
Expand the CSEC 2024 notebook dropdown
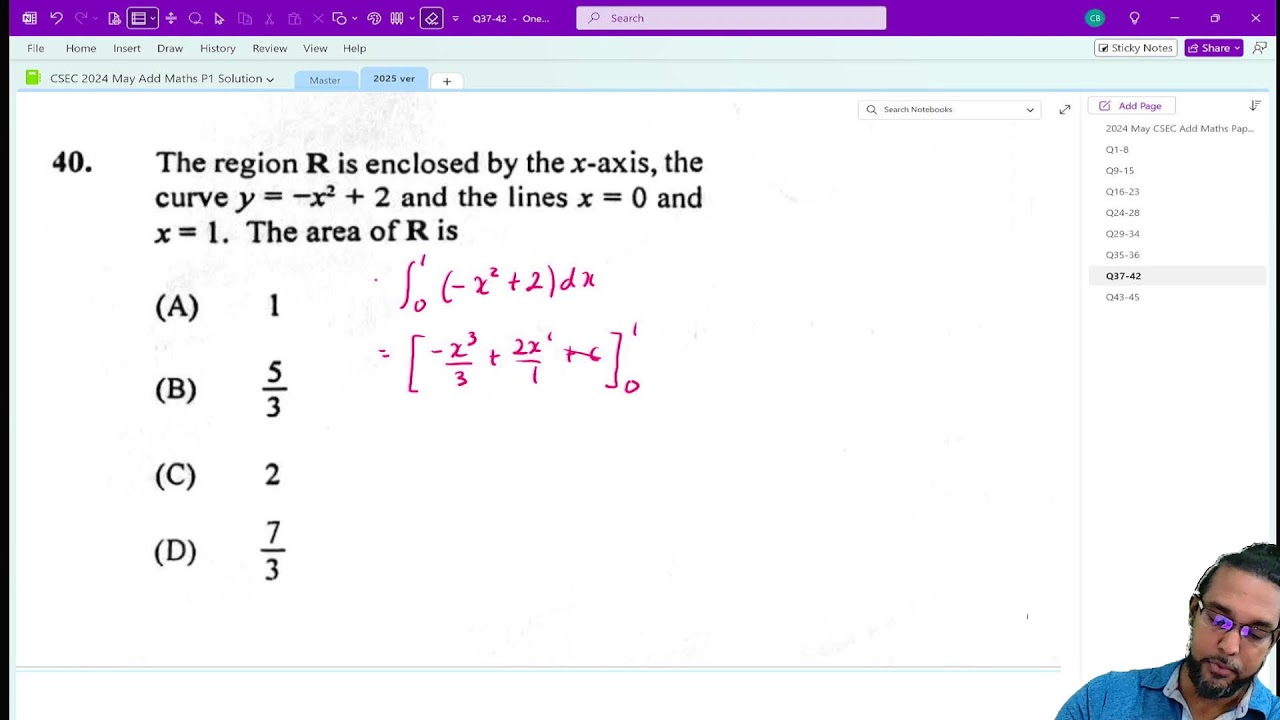[270, 79]
